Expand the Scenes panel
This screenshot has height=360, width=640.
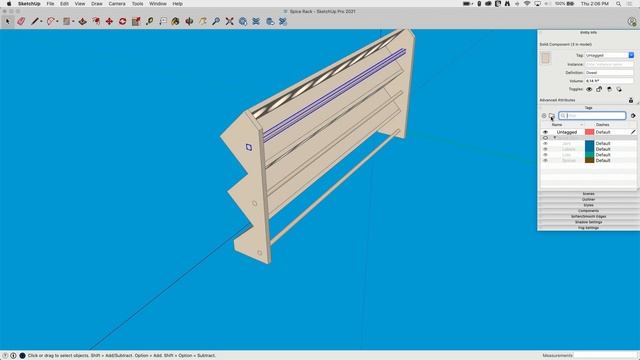click(x=588, y=194)
